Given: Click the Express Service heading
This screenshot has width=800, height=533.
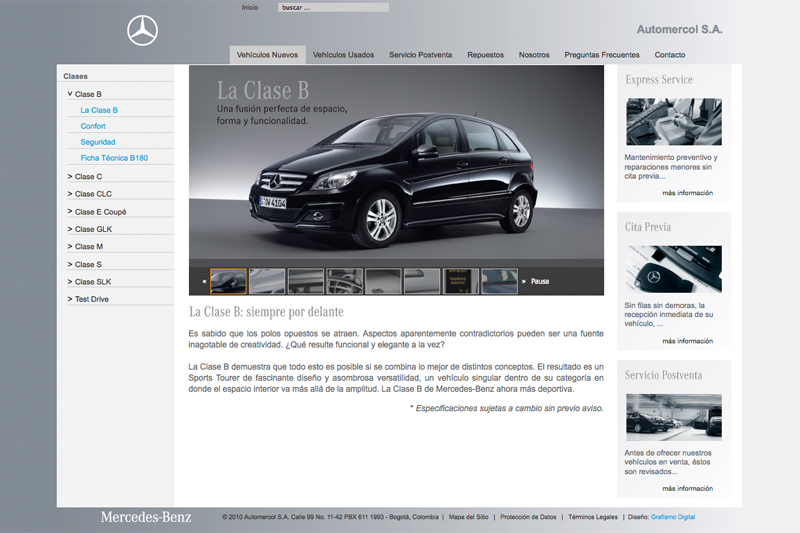Looking at the screenshot, I should pos(659,80).
